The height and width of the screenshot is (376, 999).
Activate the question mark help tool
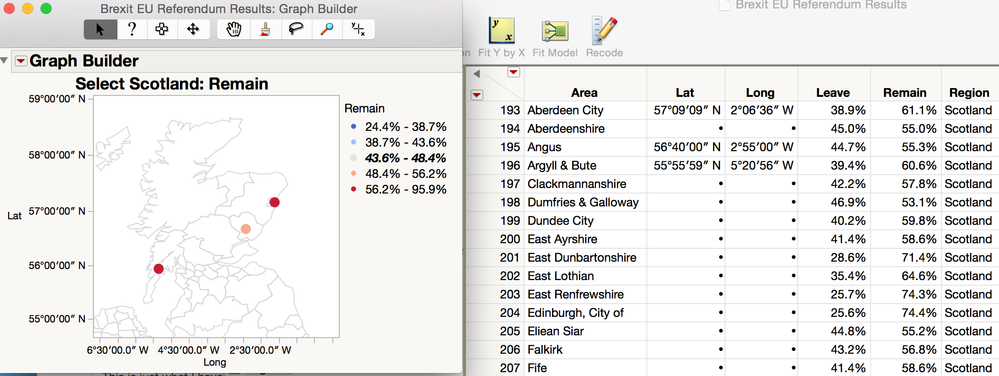(x=132, y=29)
